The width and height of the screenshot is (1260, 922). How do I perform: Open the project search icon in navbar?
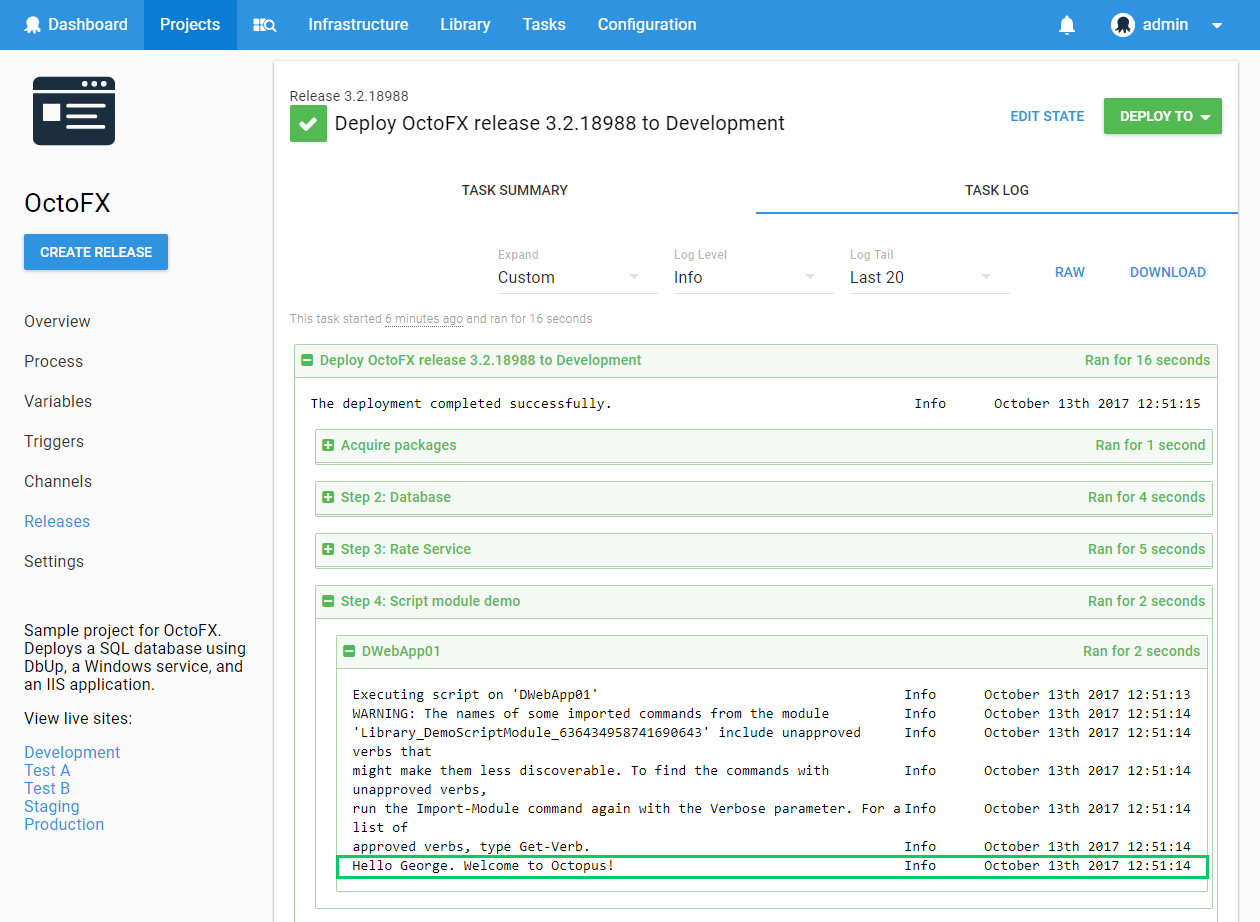264,25
